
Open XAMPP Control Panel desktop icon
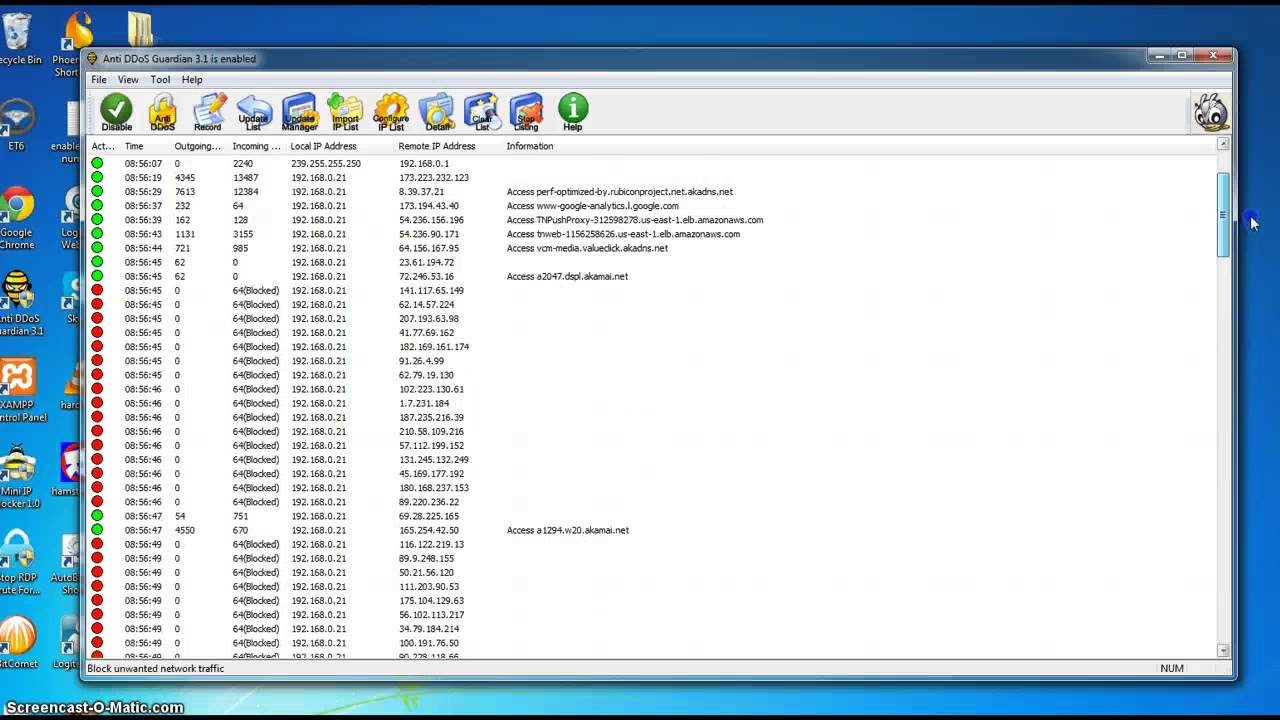click(20, 390)
